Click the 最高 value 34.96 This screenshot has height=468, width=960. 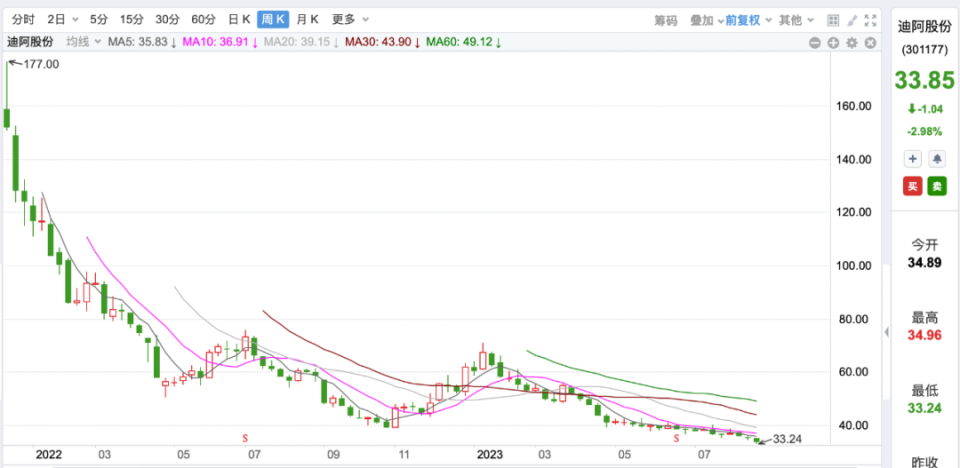click(925, 336)
